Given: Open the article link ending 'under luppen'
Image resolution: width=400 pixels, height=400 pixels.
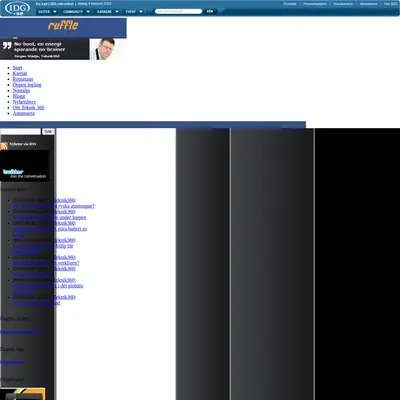Looking at the screenshot, I should (x=49, y=217).
